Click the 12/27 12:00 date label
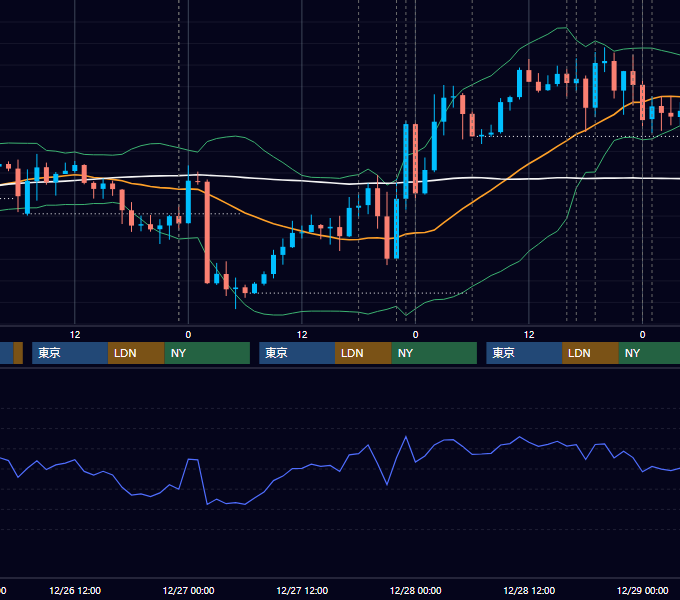 (x=302, y=590)
